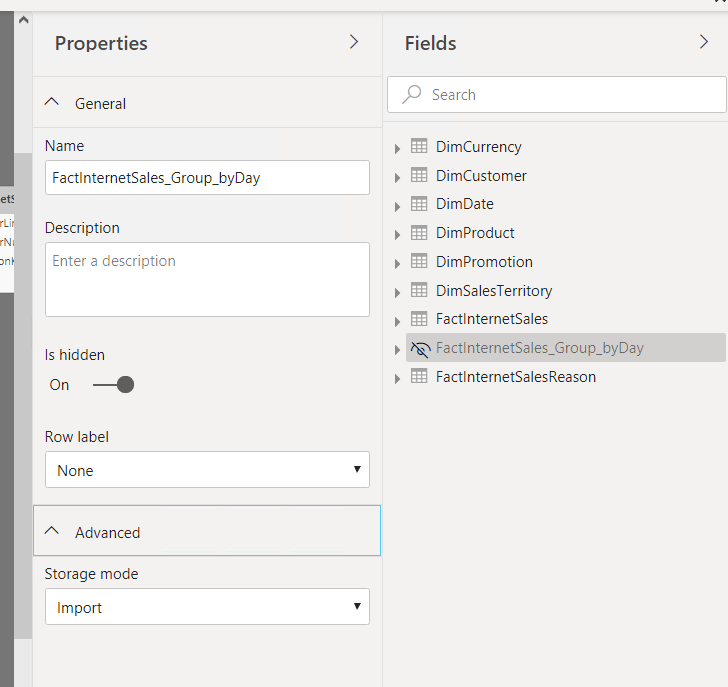The height and width of the screenshot is (687, 728).
Task: Select the FactInternetSales table
Action: [x=491, y=320]
